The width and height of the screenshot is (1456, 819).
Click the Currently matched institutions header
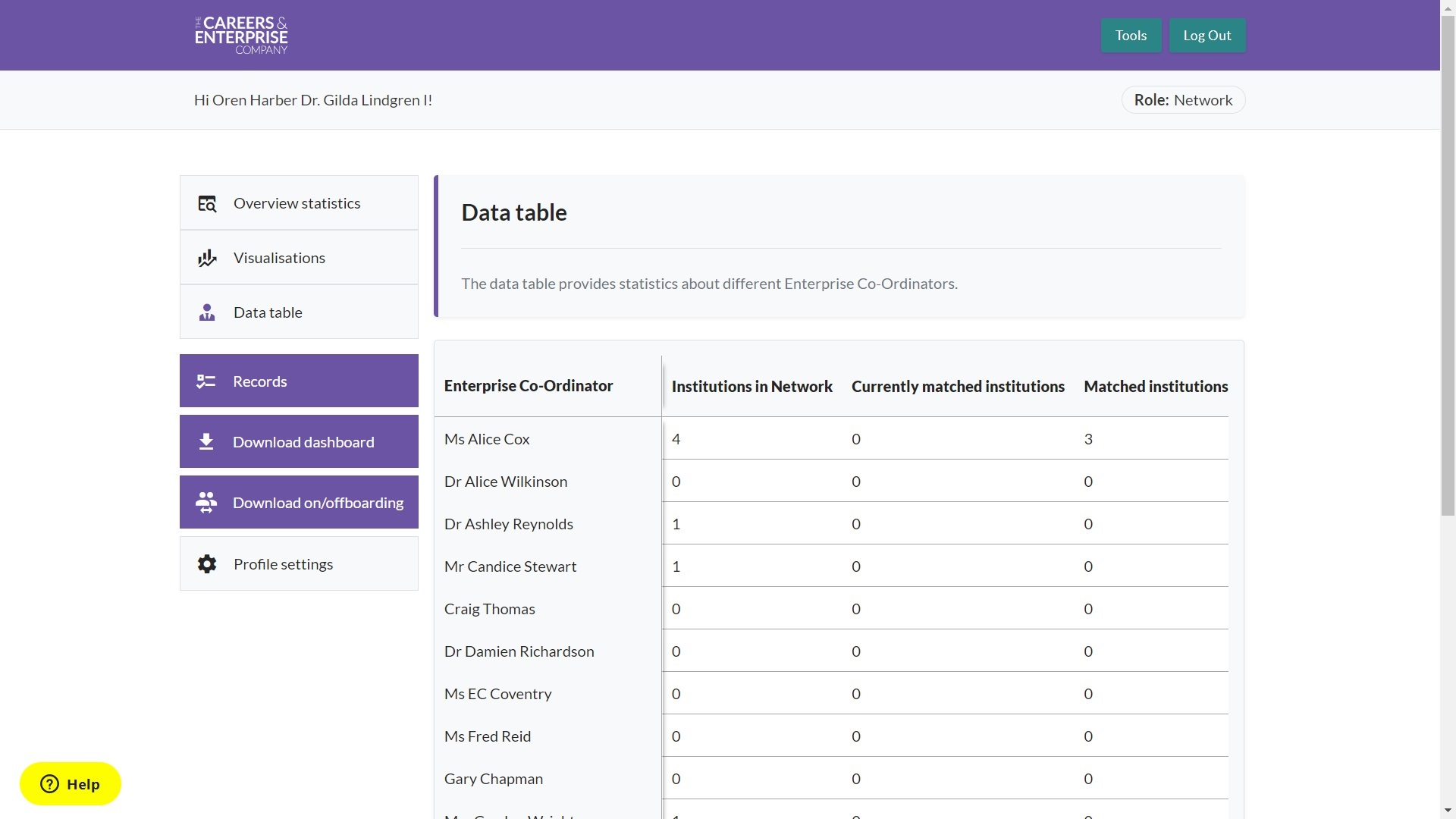[x=958, y=387]
